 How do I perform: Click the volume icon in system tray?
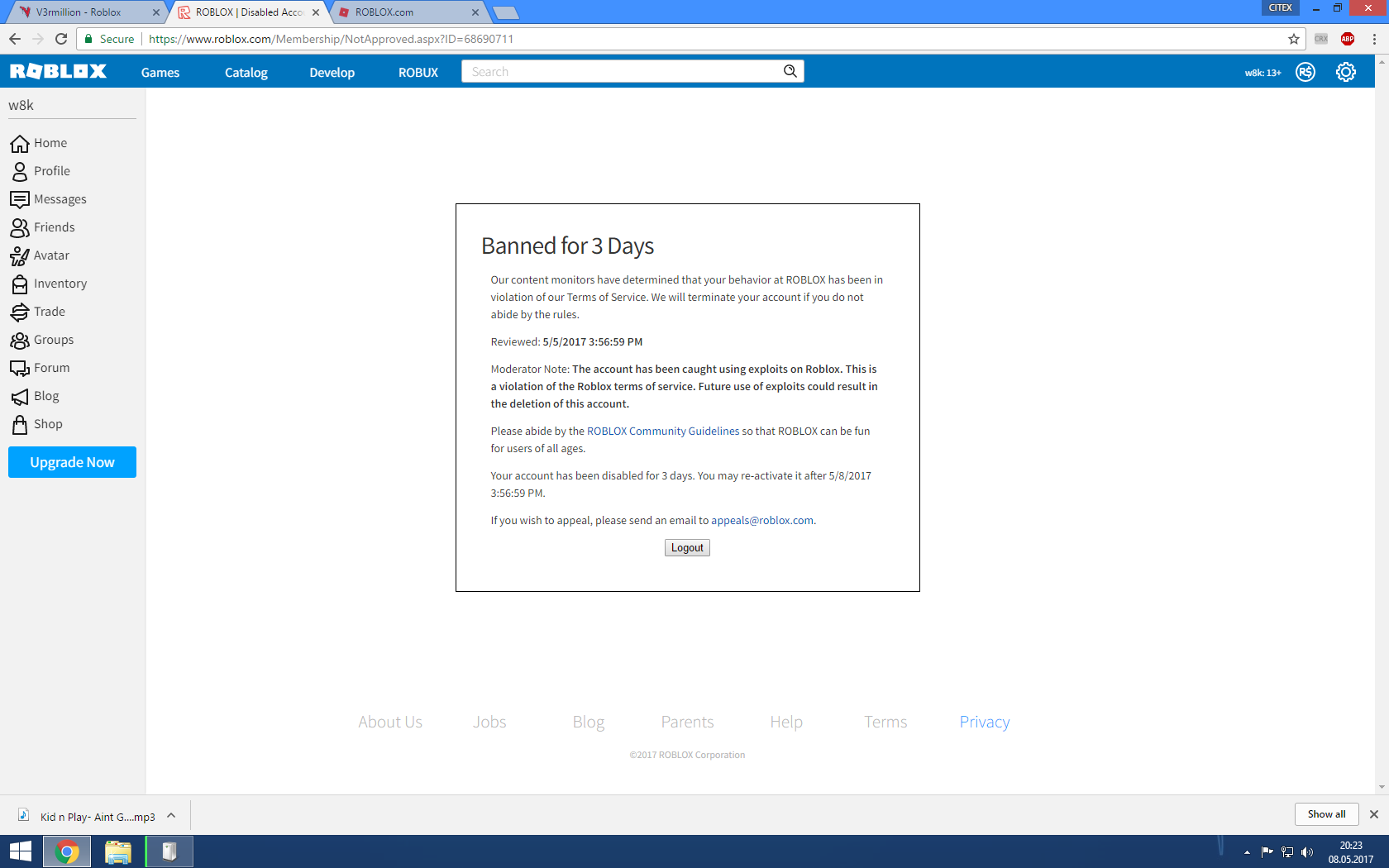tap(1307, 852)
